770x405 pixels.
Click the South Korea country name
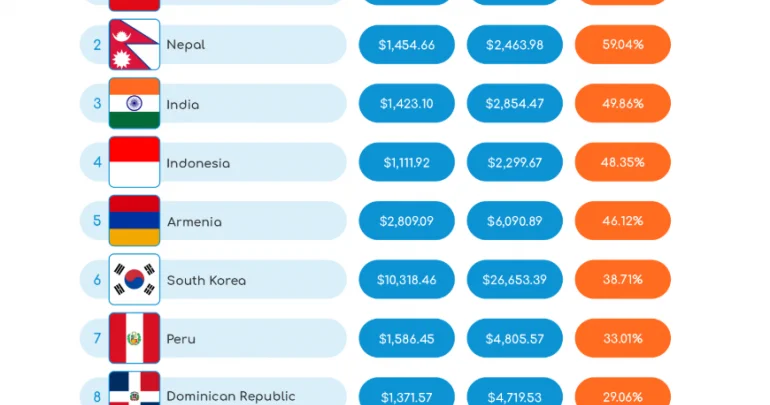pyautogui.click(x=206, y=280)
